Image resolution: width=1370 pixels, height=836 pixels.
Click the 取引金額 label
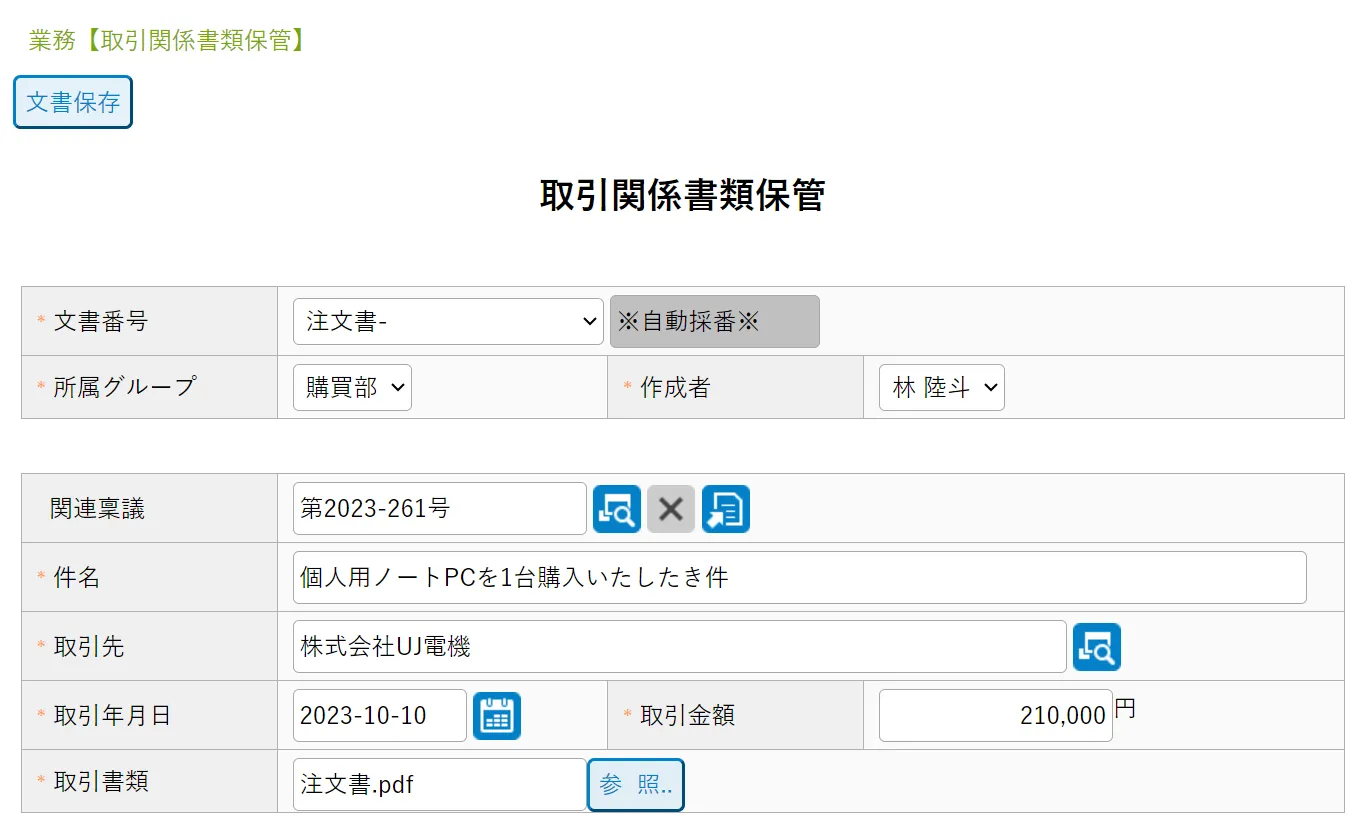[x=687, y=716]
